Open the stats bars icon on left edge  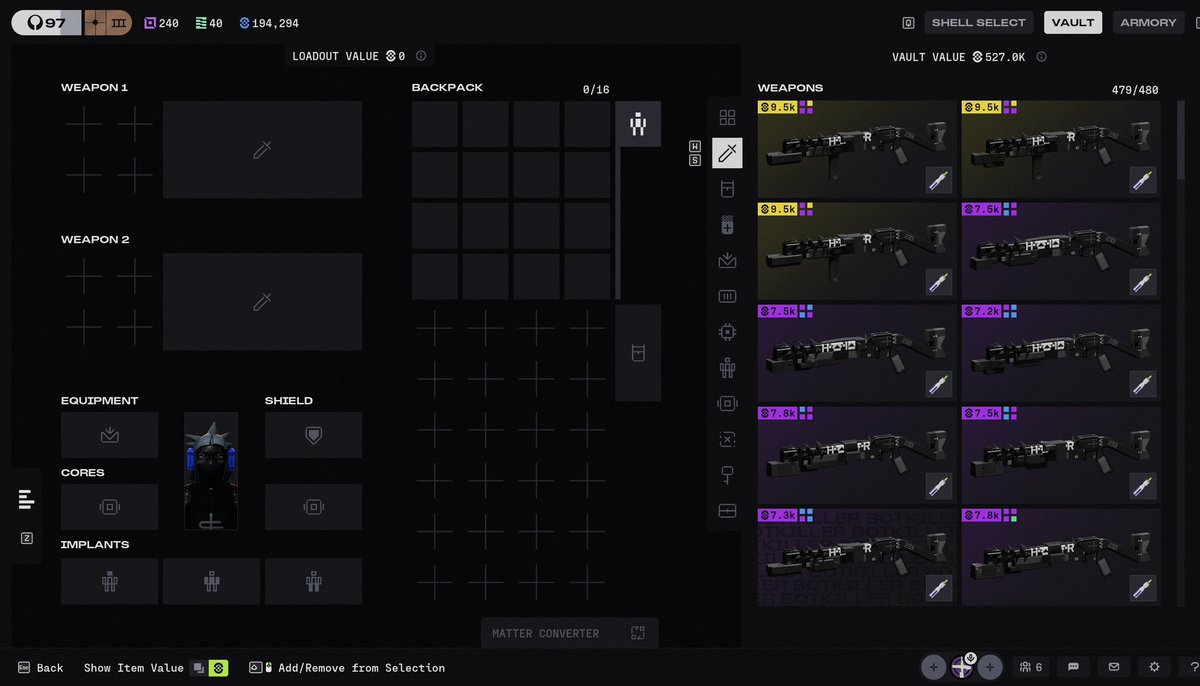click(x=27, y=498)
